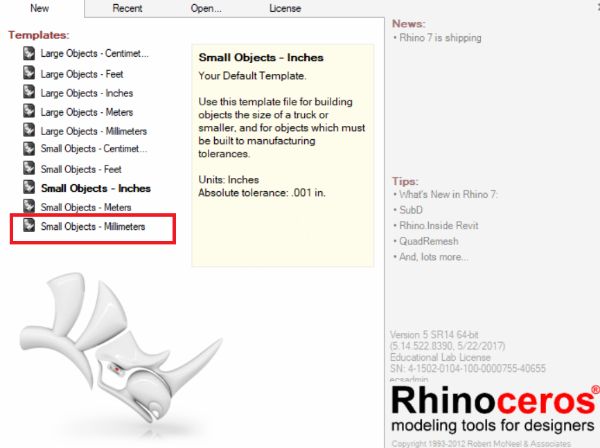Viewport: 600px width, 448px height.
Task: Click the icon beside Large Objects - Inches
Action: 29,92
